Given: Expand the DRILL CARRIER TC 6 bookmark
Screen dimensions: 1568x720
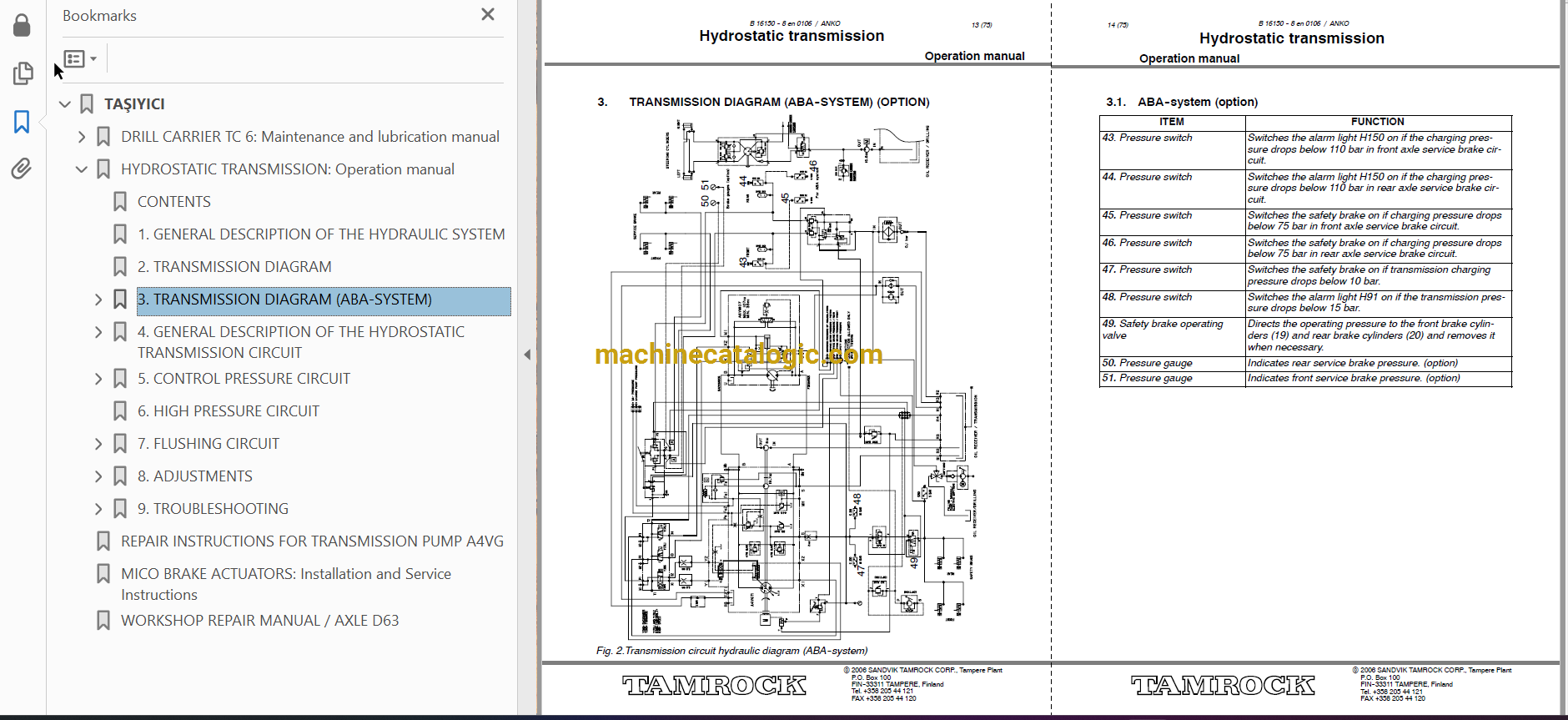Looking at the screenshot, I should (82, 137).
